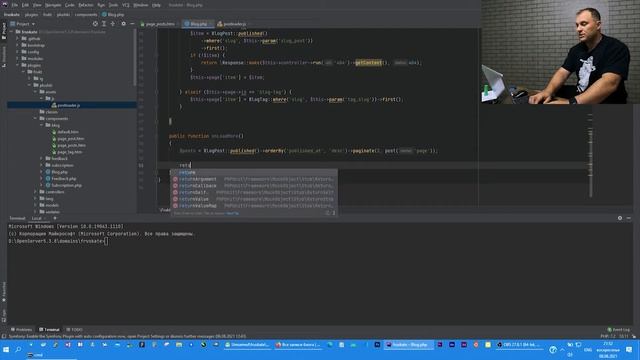Select page_post.htm in project tree

click(x=71, y=139)
